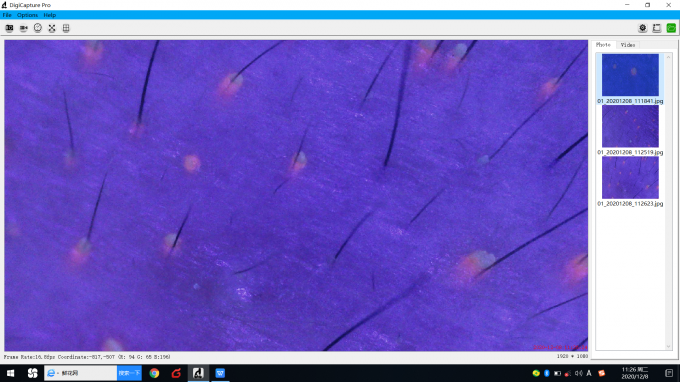Click the taskbar browser search box

click(x=81, y=373)
